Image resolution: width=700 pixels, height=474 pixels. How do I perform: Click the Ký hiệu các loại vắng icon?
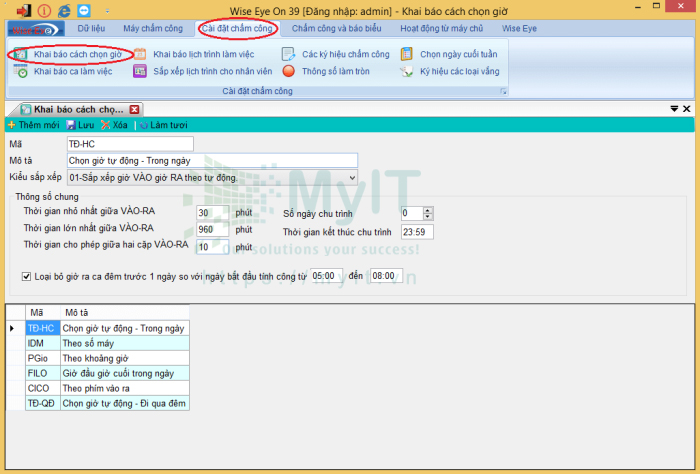tap(406, 71)
